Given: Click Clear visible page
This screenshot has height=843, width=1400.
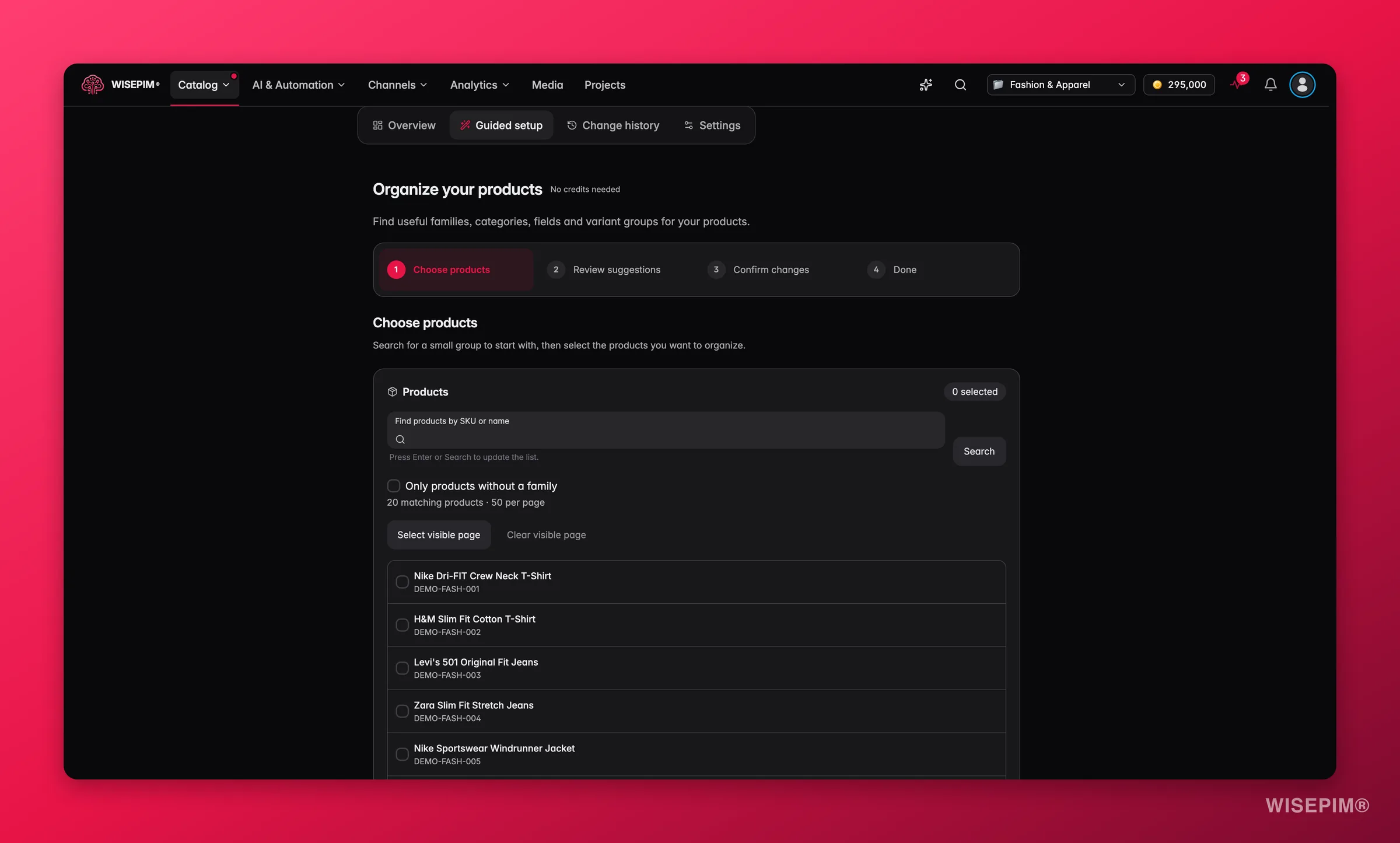Looking at the screenshot, I should pos(546,535).
